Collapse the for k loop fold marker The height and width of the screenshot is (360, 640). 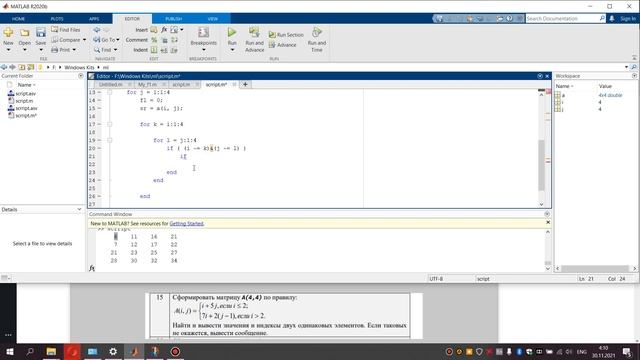pyautogui.click(x=109, y=124)
